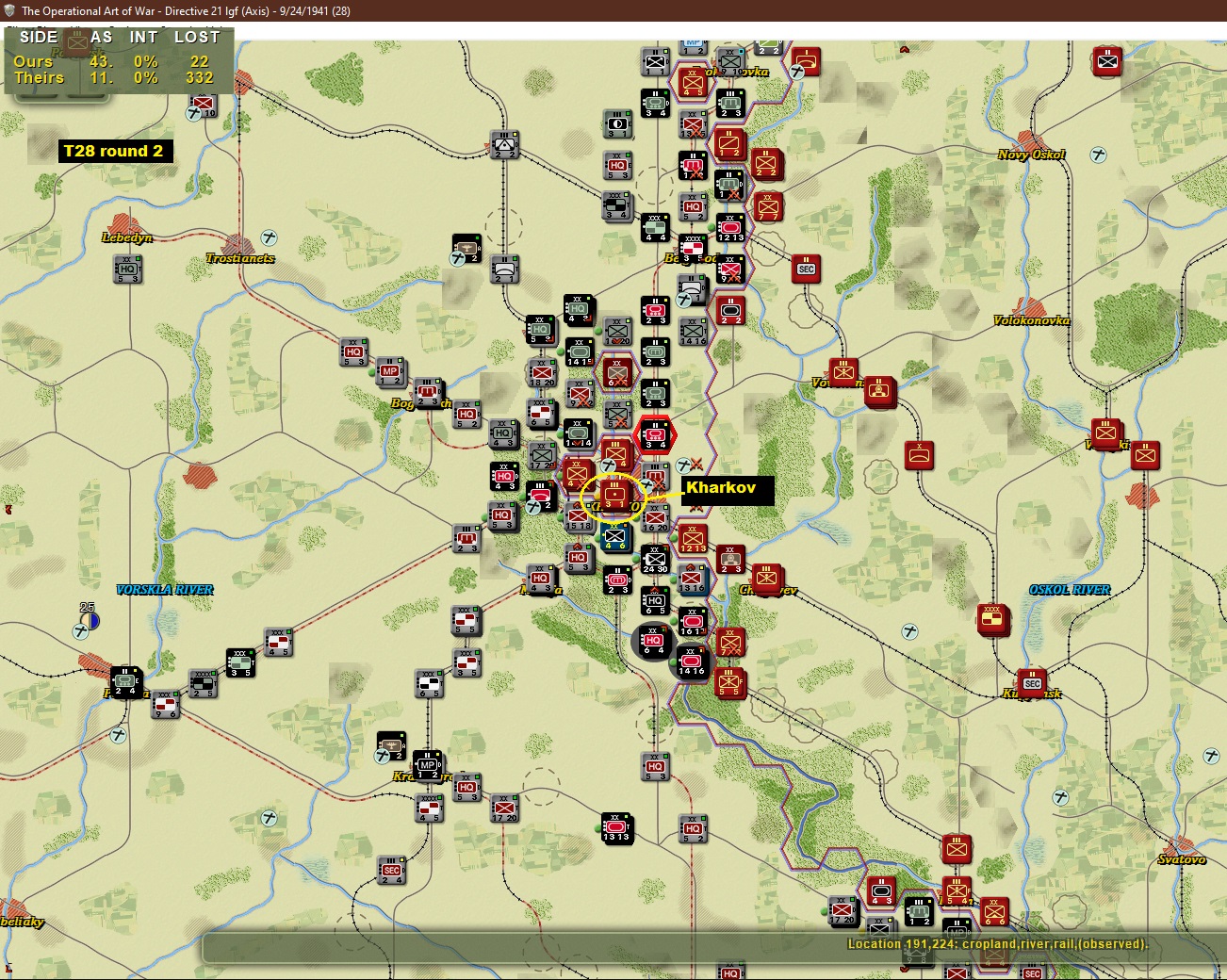Click the gray '2 1' unit with dome symbol
The image size is (1227, 980).
pos(504,269)
